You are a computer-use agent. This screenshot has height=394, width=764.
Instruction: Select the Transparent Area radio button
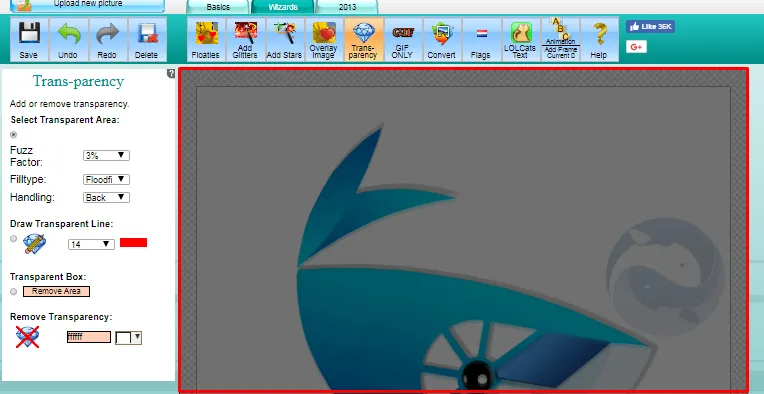pyautogui.click(x=14, y=135)
